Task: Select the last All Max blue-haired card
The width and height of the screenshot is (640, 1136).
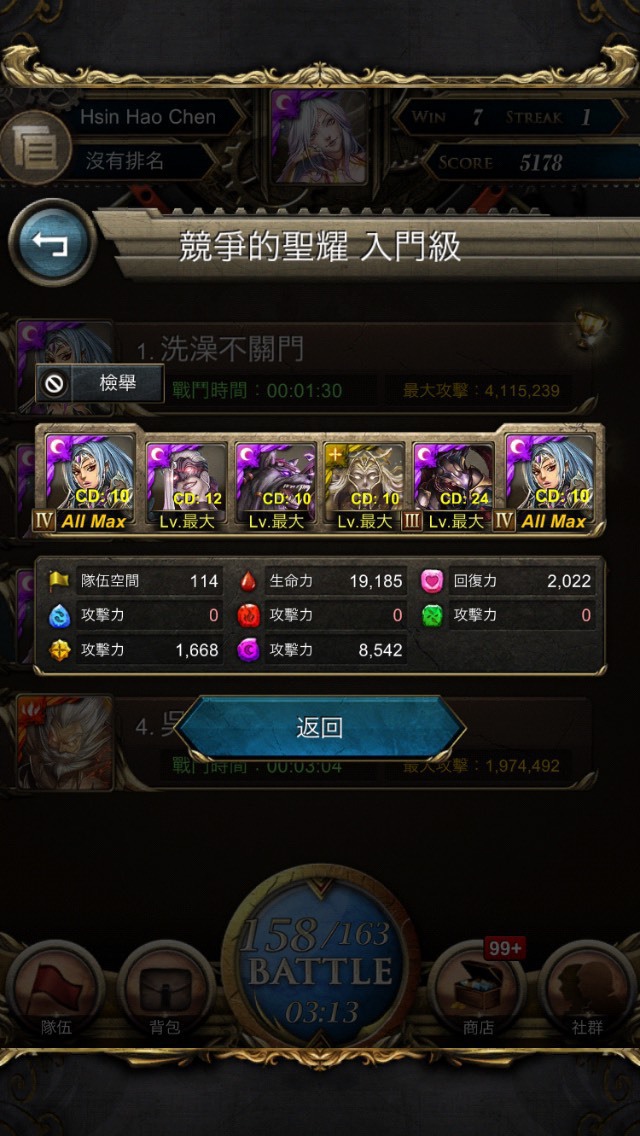Action: click(549, 478)
